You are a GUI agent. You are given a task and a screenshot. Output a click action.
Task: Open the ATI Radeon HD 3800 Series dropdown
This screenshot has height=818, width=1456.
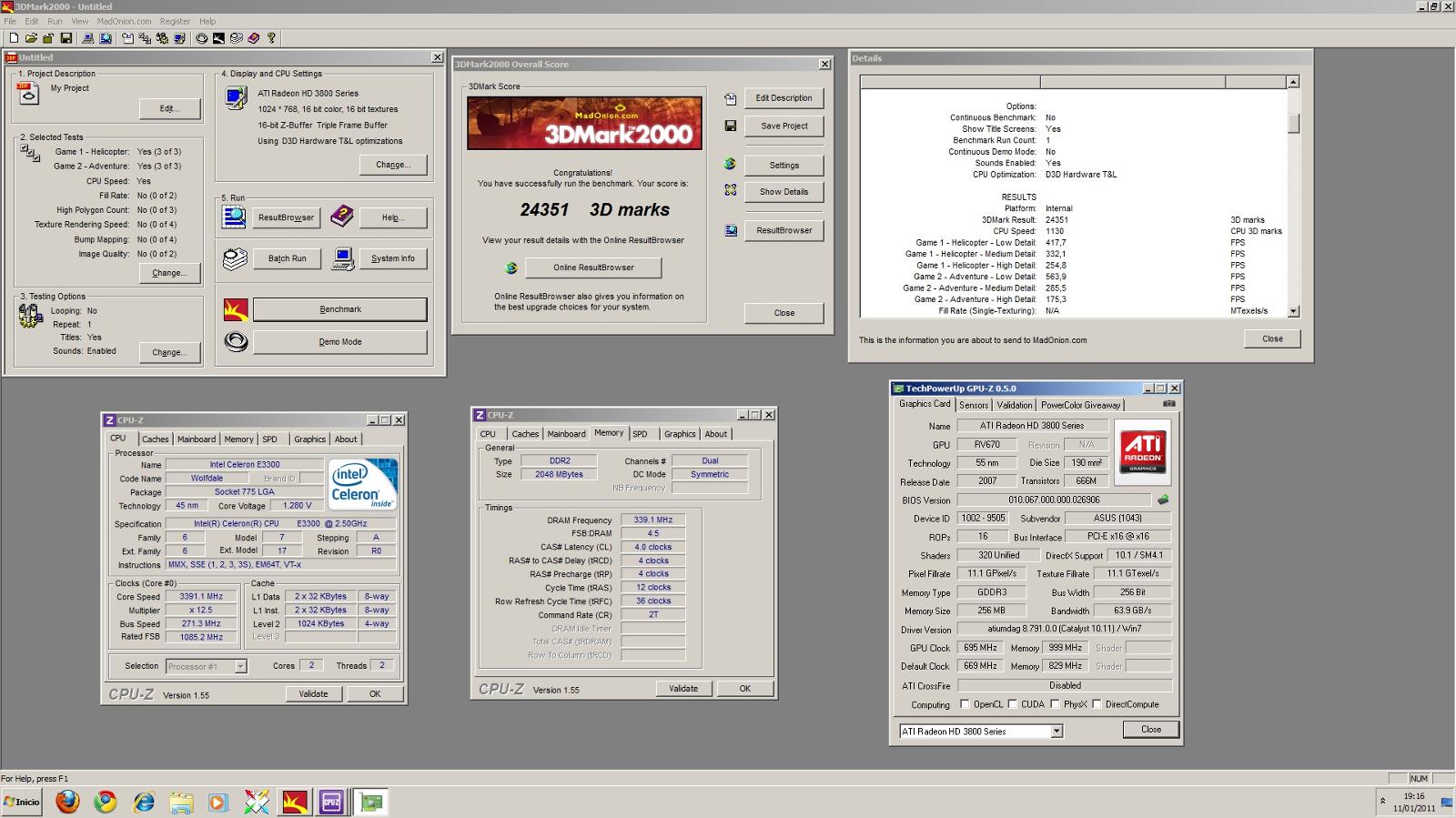1057,732
